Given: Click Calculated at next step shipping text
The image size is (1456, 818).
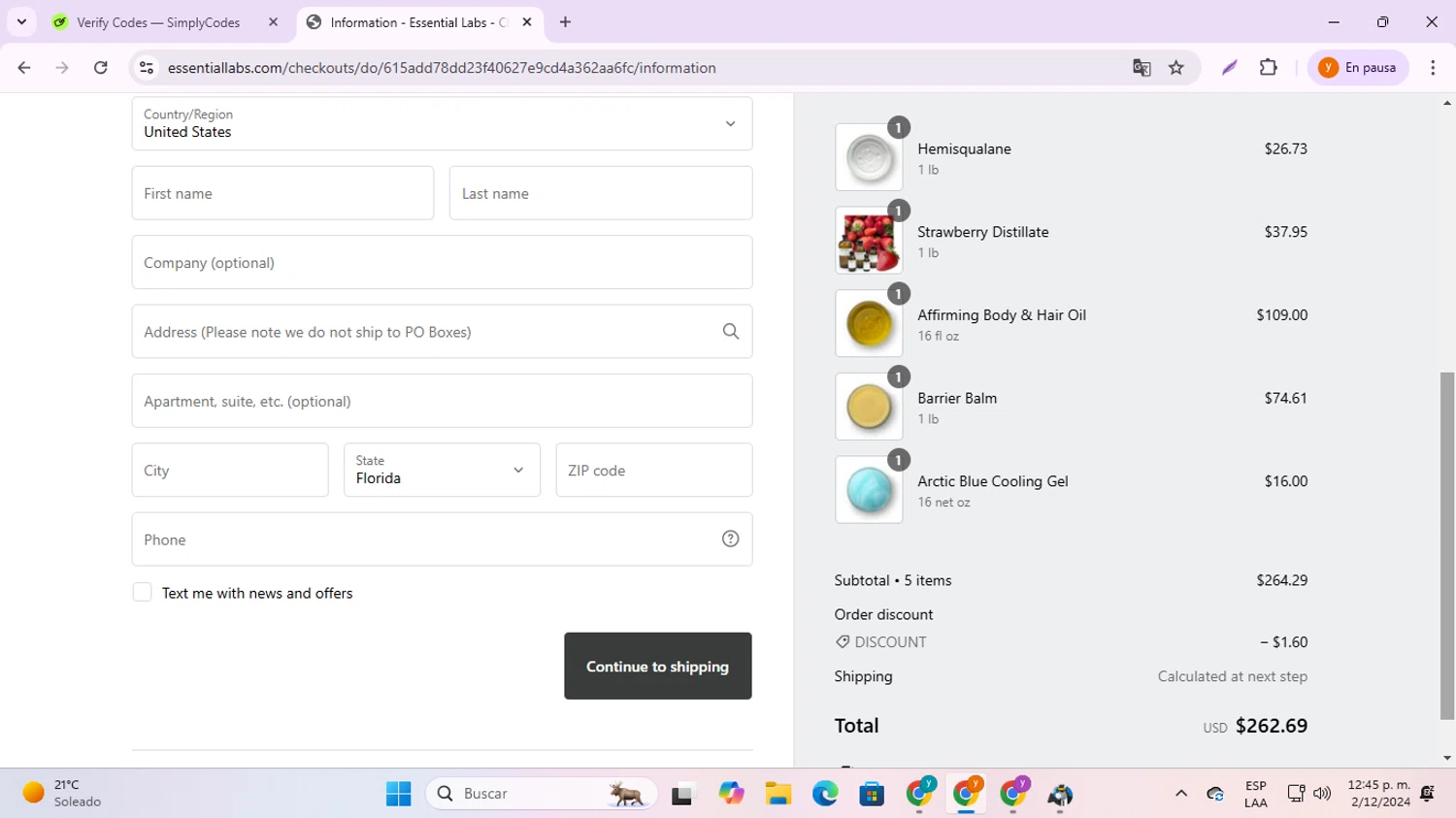Looking at the screenshot, I should [x=1232, y=676].
